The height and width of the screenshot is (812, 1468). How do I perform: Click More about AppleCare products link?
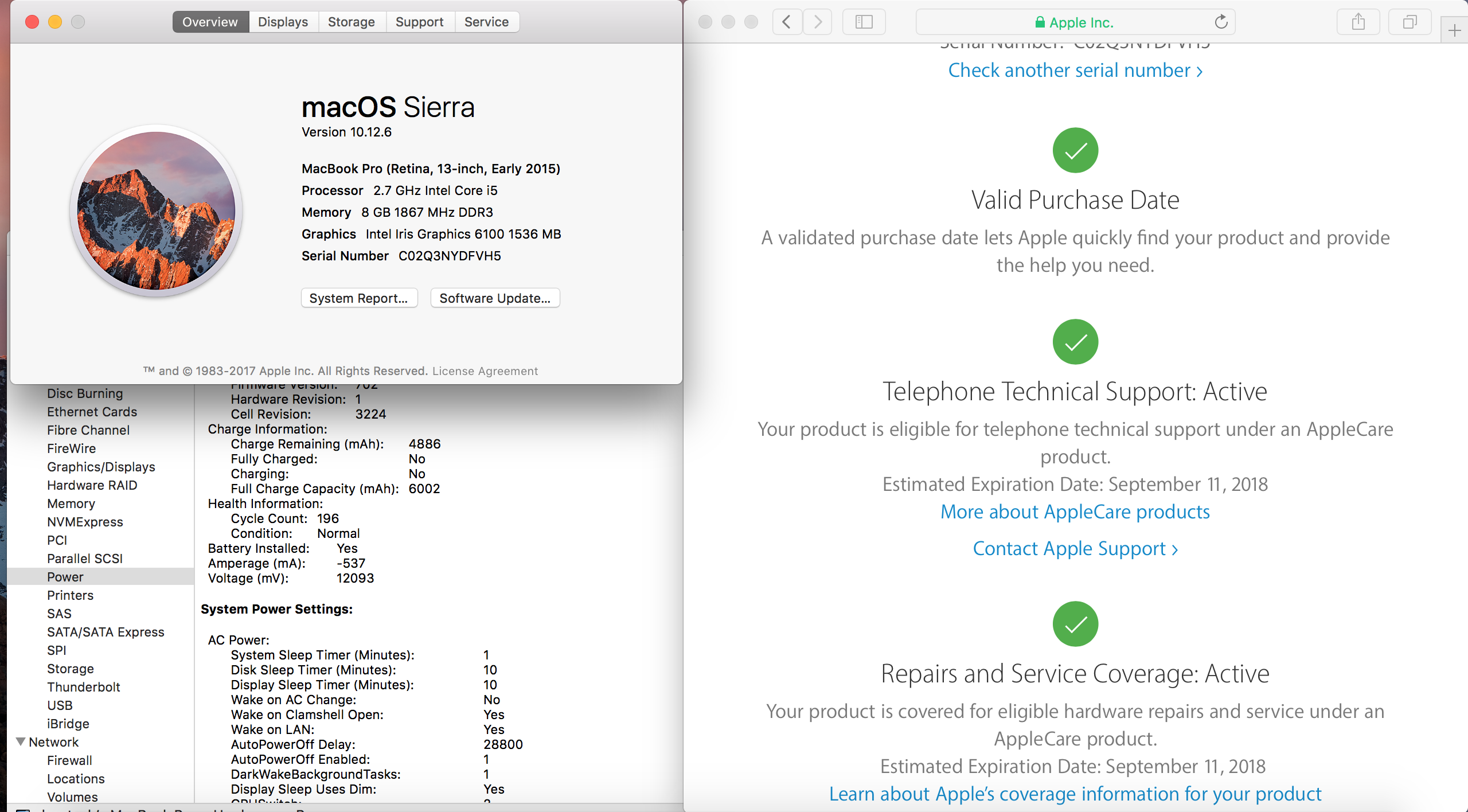pyautogui.click(x=1075, y=511)
